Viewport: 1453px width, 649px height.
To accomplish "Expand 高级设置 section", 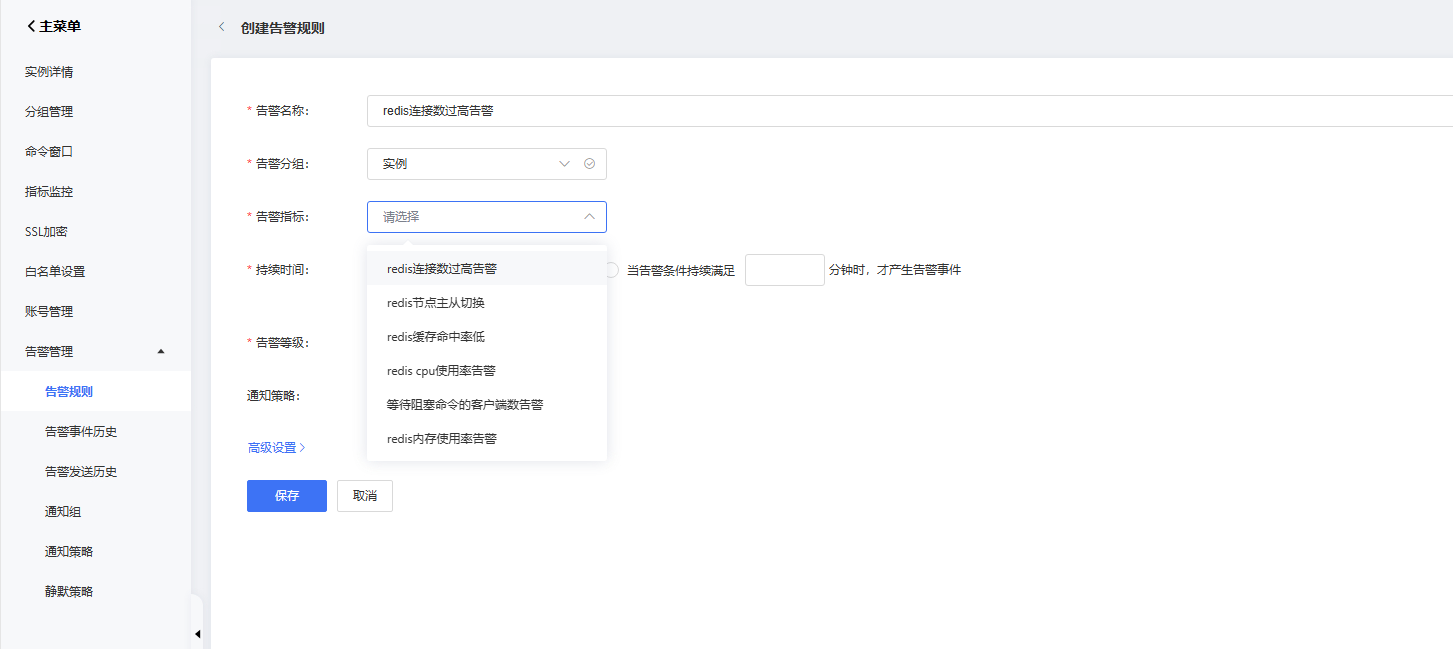I will coord(276,448).
